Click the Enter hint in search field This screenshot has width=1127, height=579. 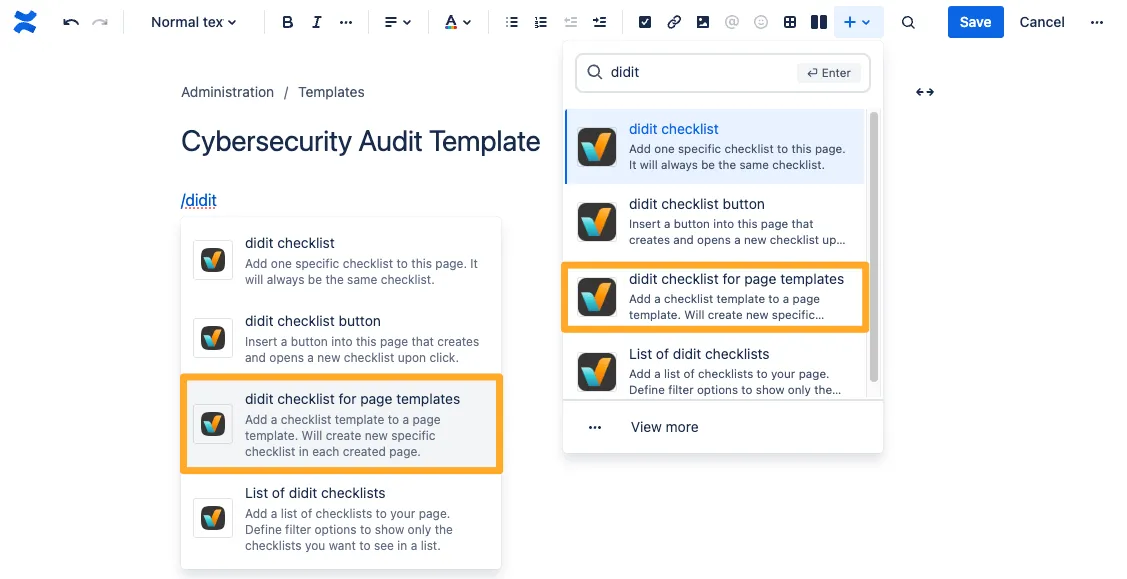829,73
